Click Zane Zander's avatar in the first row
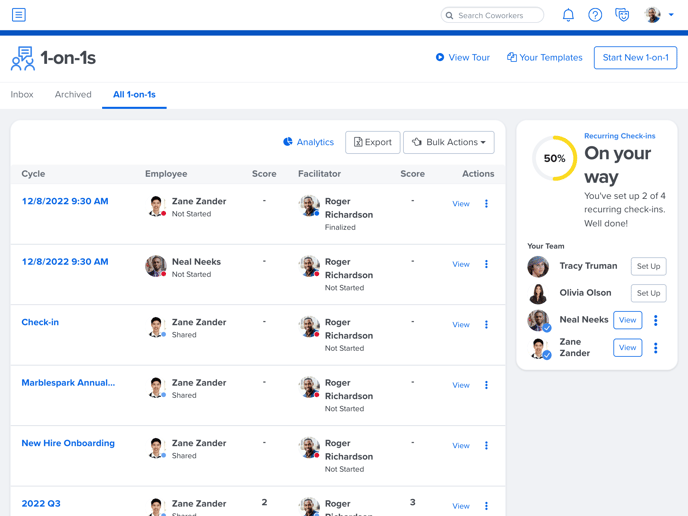 point(156,206)
